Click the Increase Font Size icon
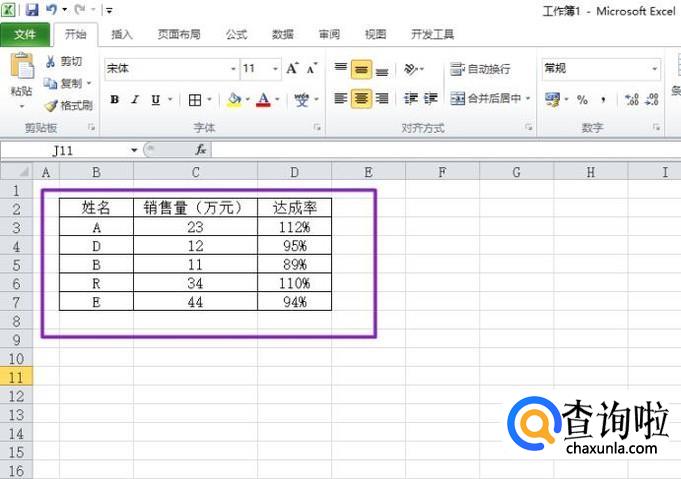This screenshot has height=479, width=681. (292, 68)
